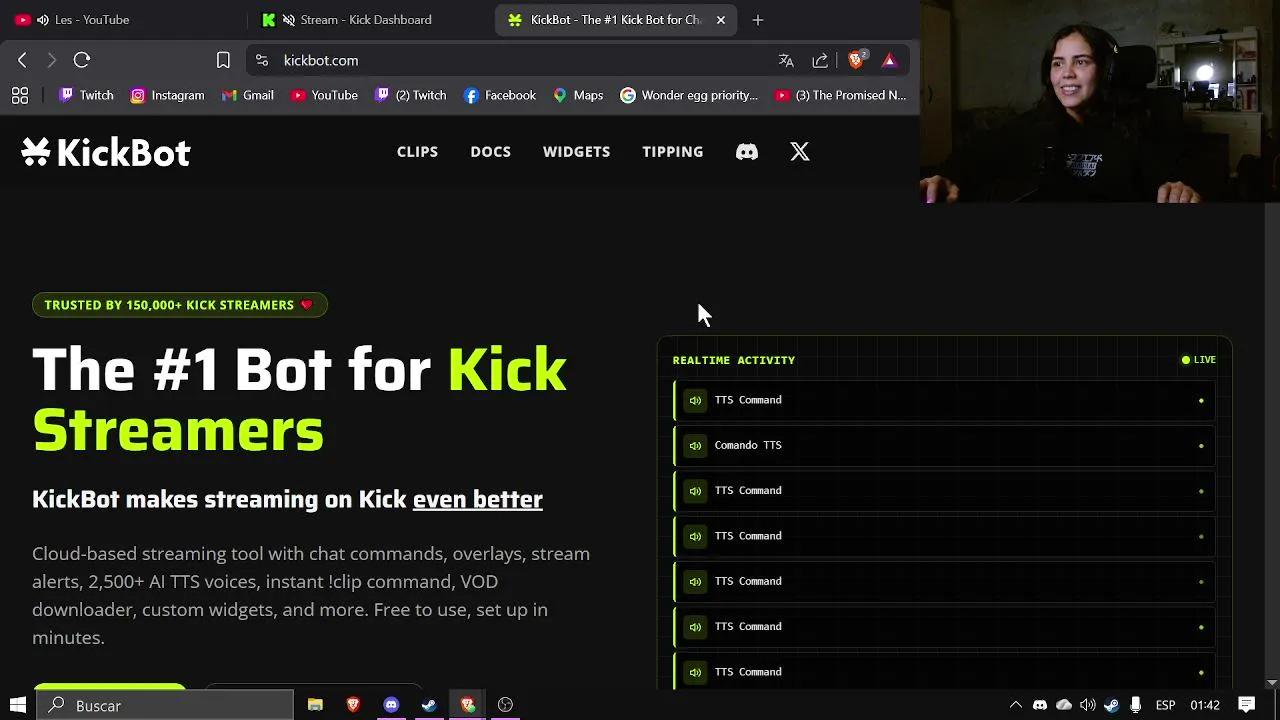This screenshot has width=1280, height=720.
Task: Open OBS Studio from taskbar
Action: [505, 705]
